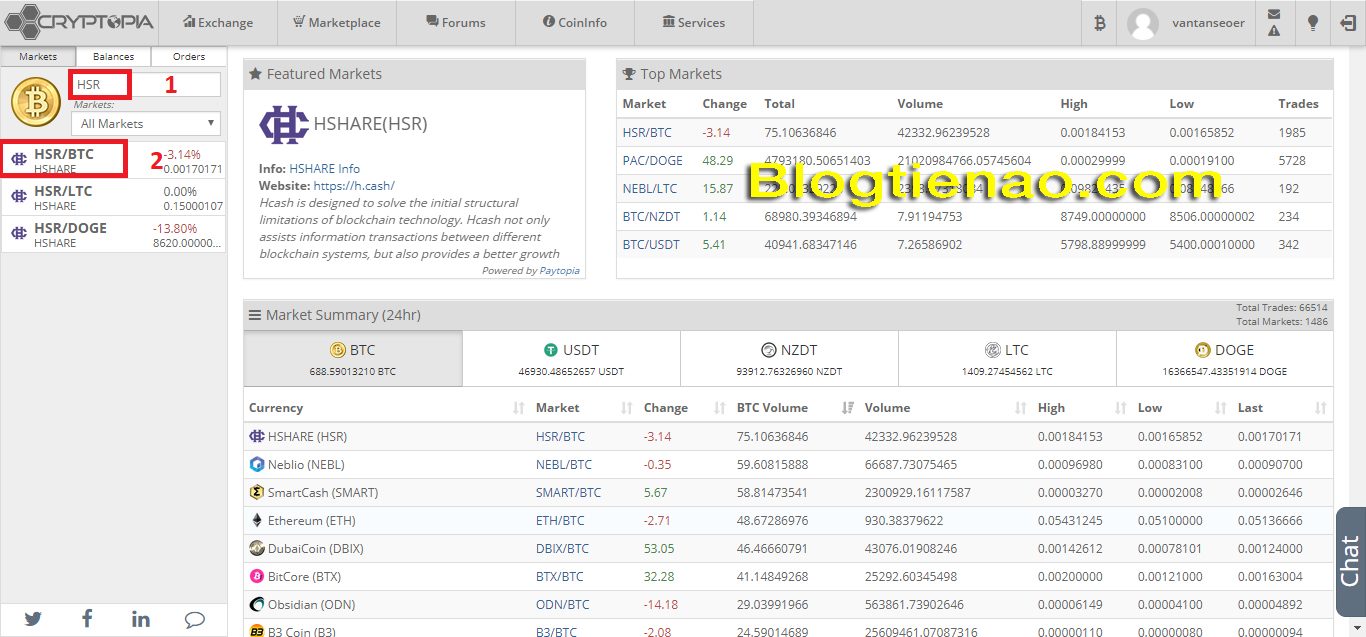Open the ETH/BTC market link
The width and height of the screenshot is (1366, 637).
point(560,520)
